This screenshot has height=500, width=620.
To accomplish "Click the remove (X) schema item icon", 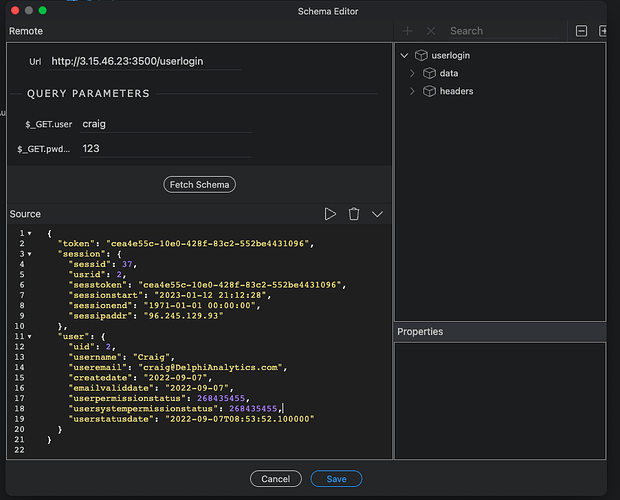I will click(x=431, y=31).
